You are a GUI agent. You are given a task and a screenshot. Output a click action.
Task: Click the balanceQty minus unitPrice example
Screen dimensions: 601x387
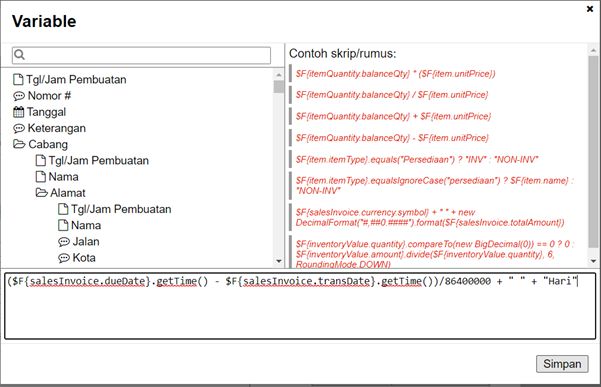click(392, 138)
